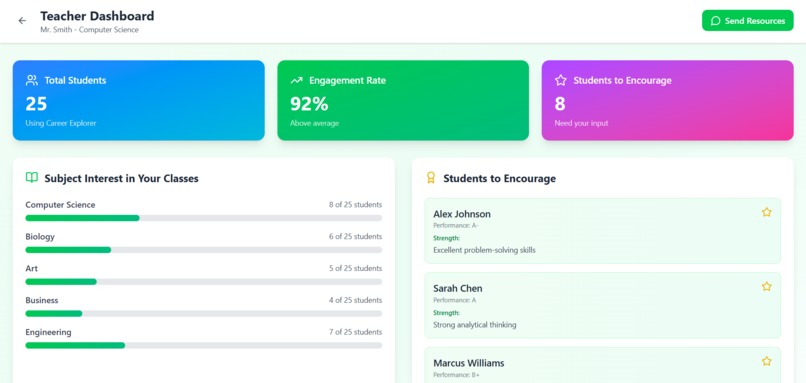The height and width of the screenshot is (383, 806).
Task: Click the 'Need your input' caption
Action: pyautogui.click(x=581, y=123)
